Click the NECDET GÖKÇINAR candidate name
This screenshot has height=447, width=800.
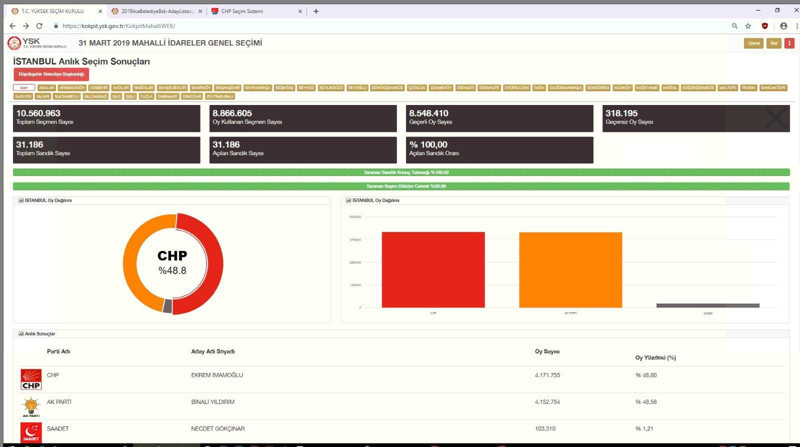coord(218,429)
